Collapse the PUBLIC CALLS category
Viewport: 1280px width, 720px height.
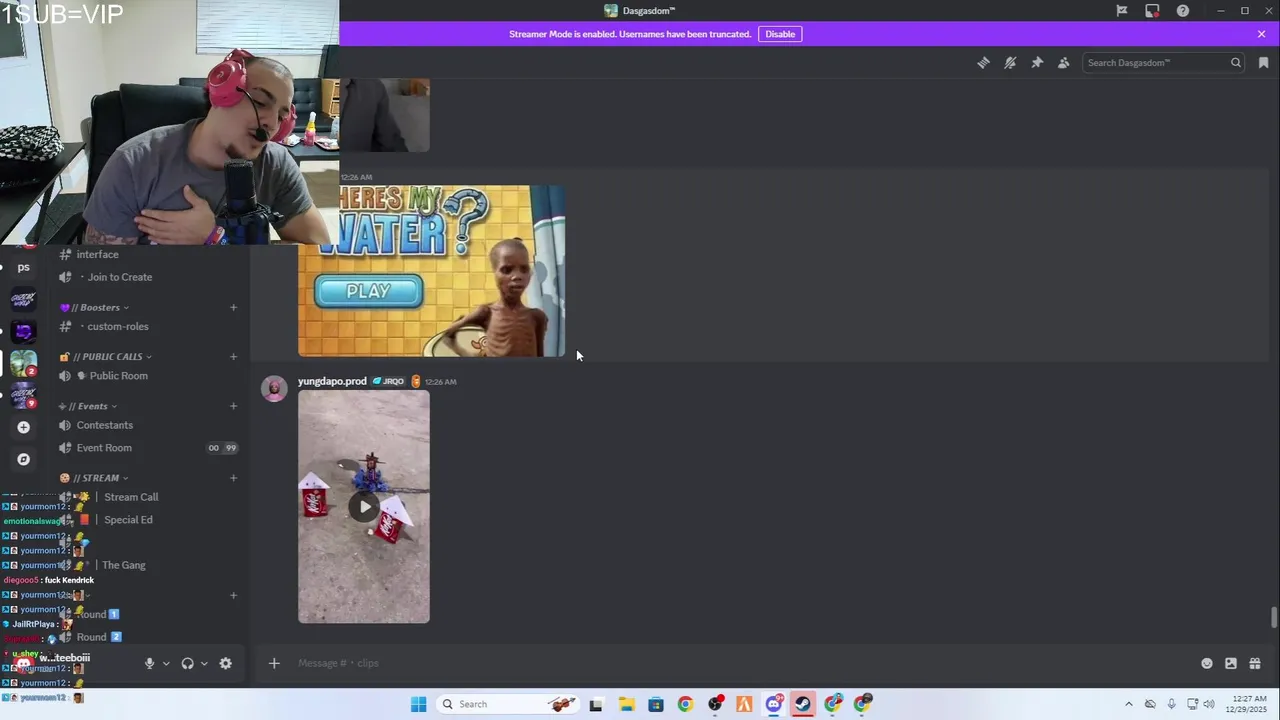[x=105, y=356]
